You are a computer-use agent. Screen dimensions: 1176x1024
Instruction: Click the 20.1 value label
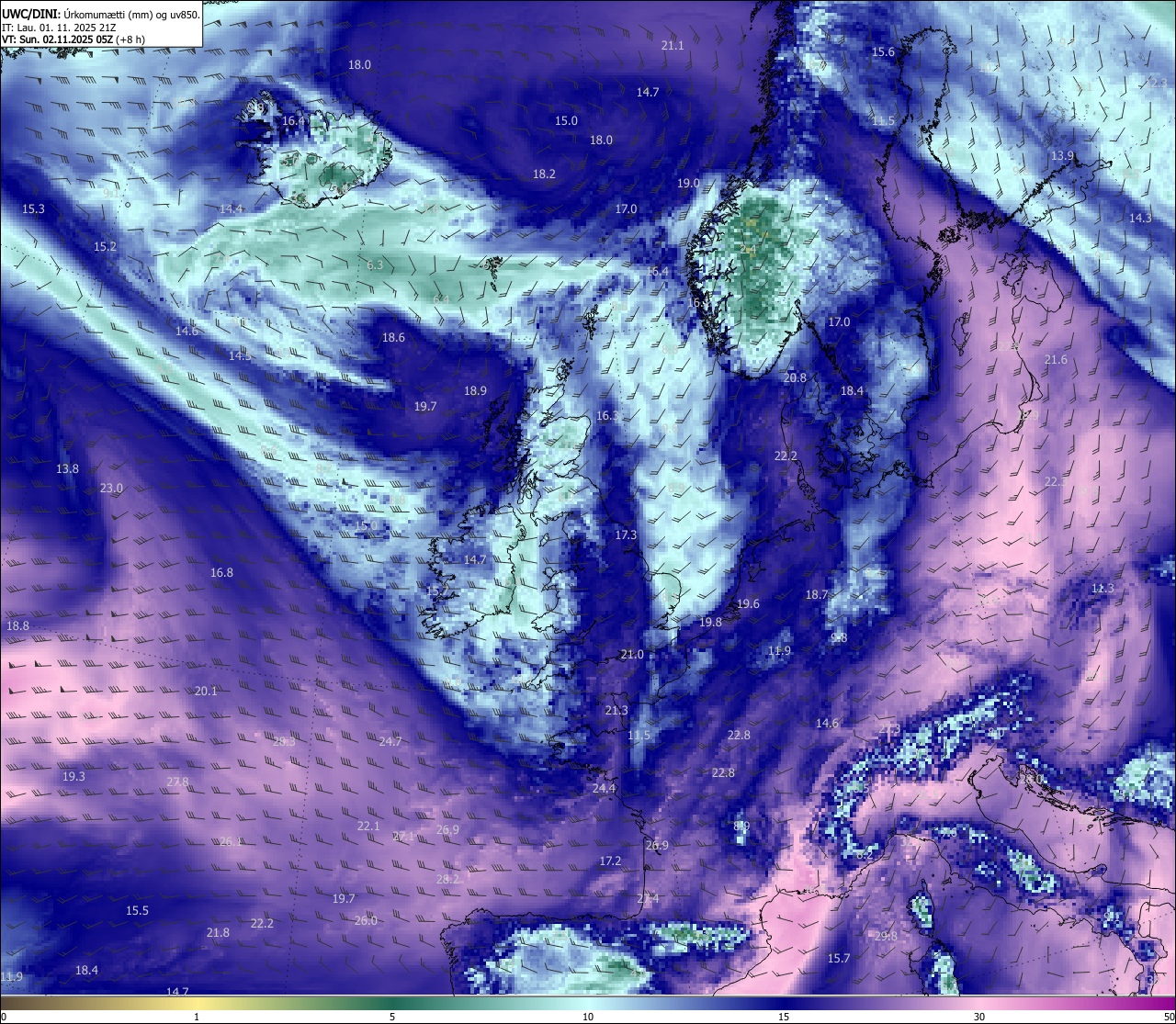(x=206, y=691)
